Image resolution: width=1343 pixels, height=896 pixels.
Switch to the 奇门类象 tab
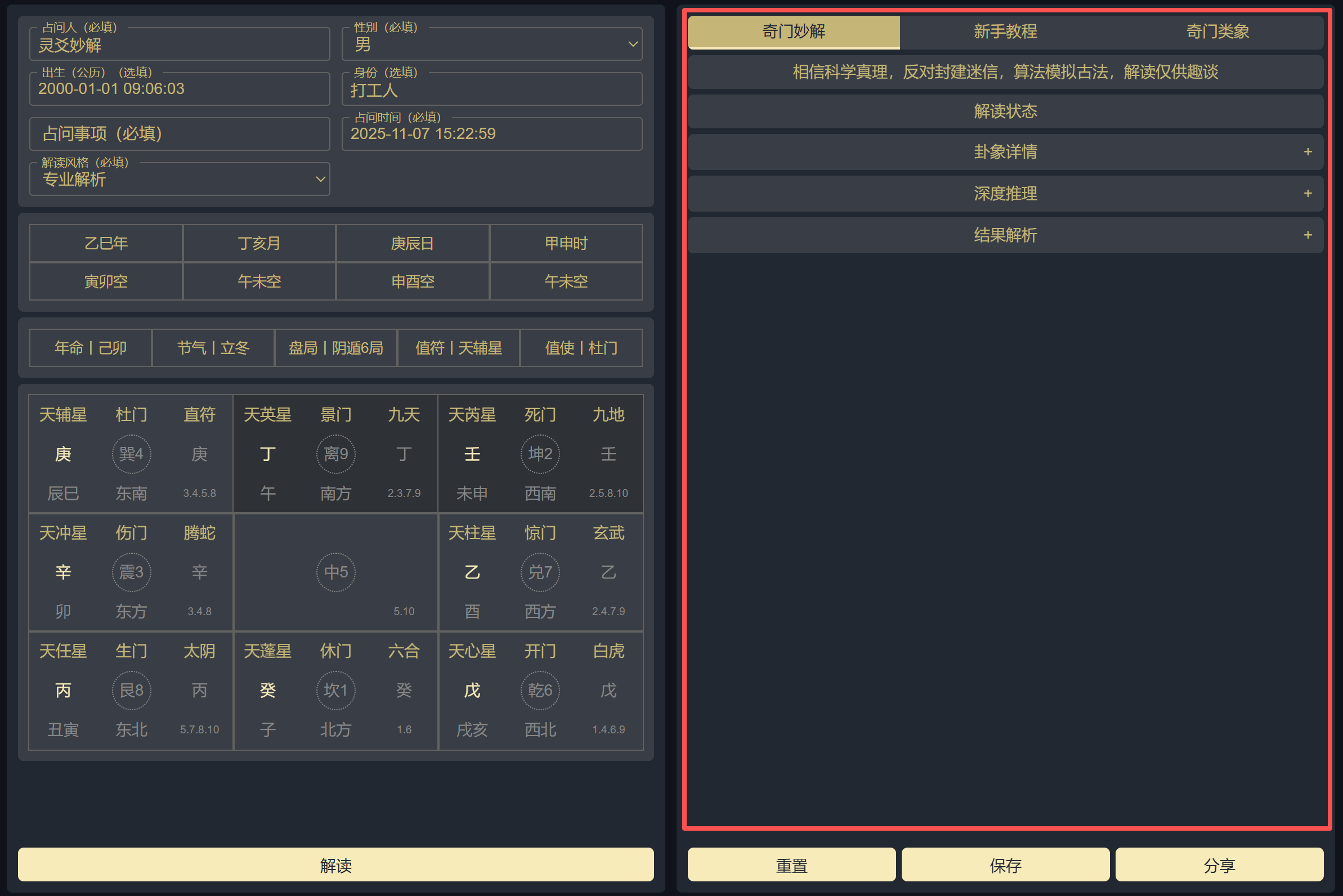point(1217,32)
